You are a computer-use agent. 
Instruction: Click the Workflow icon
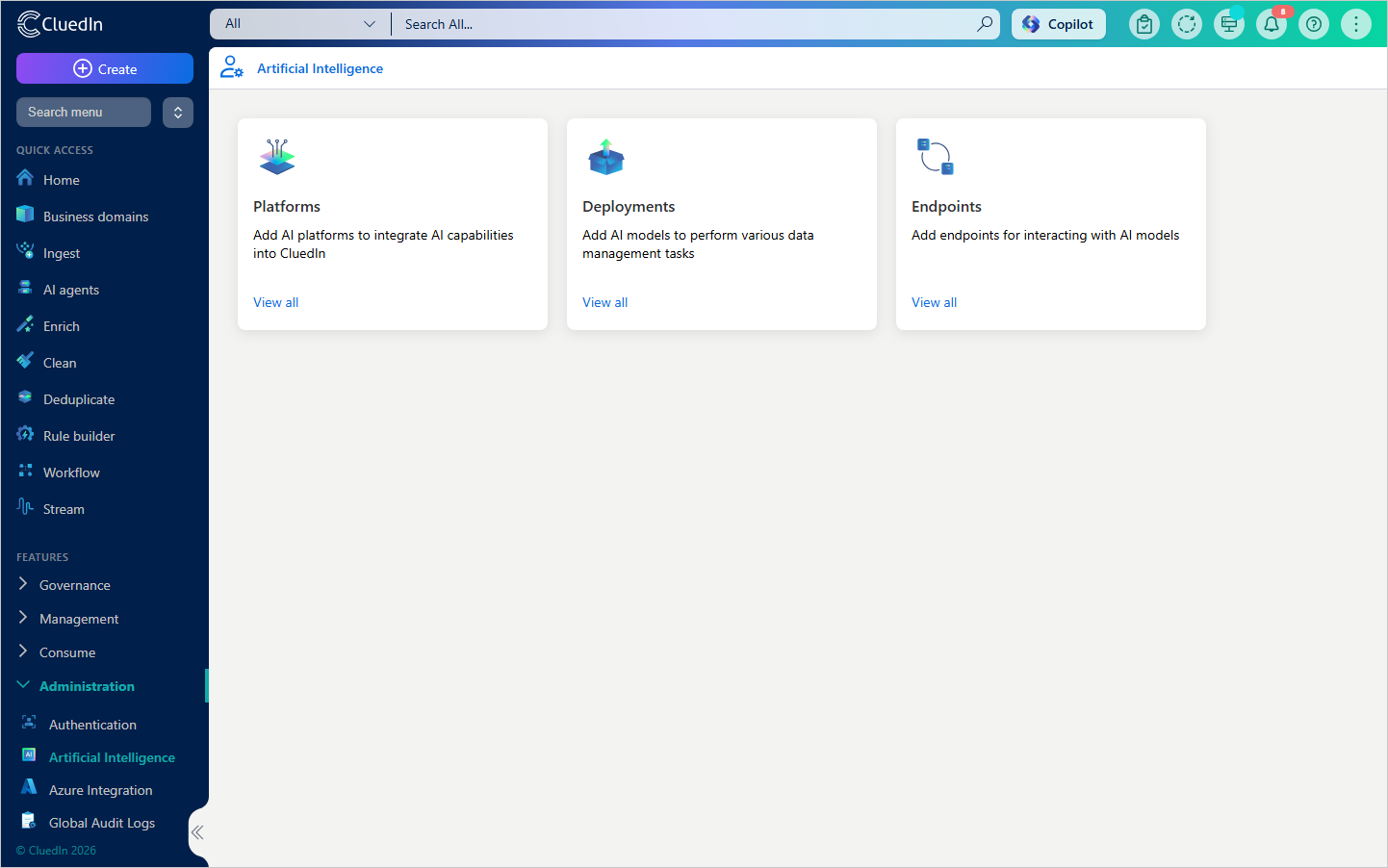tap(25, 471)
